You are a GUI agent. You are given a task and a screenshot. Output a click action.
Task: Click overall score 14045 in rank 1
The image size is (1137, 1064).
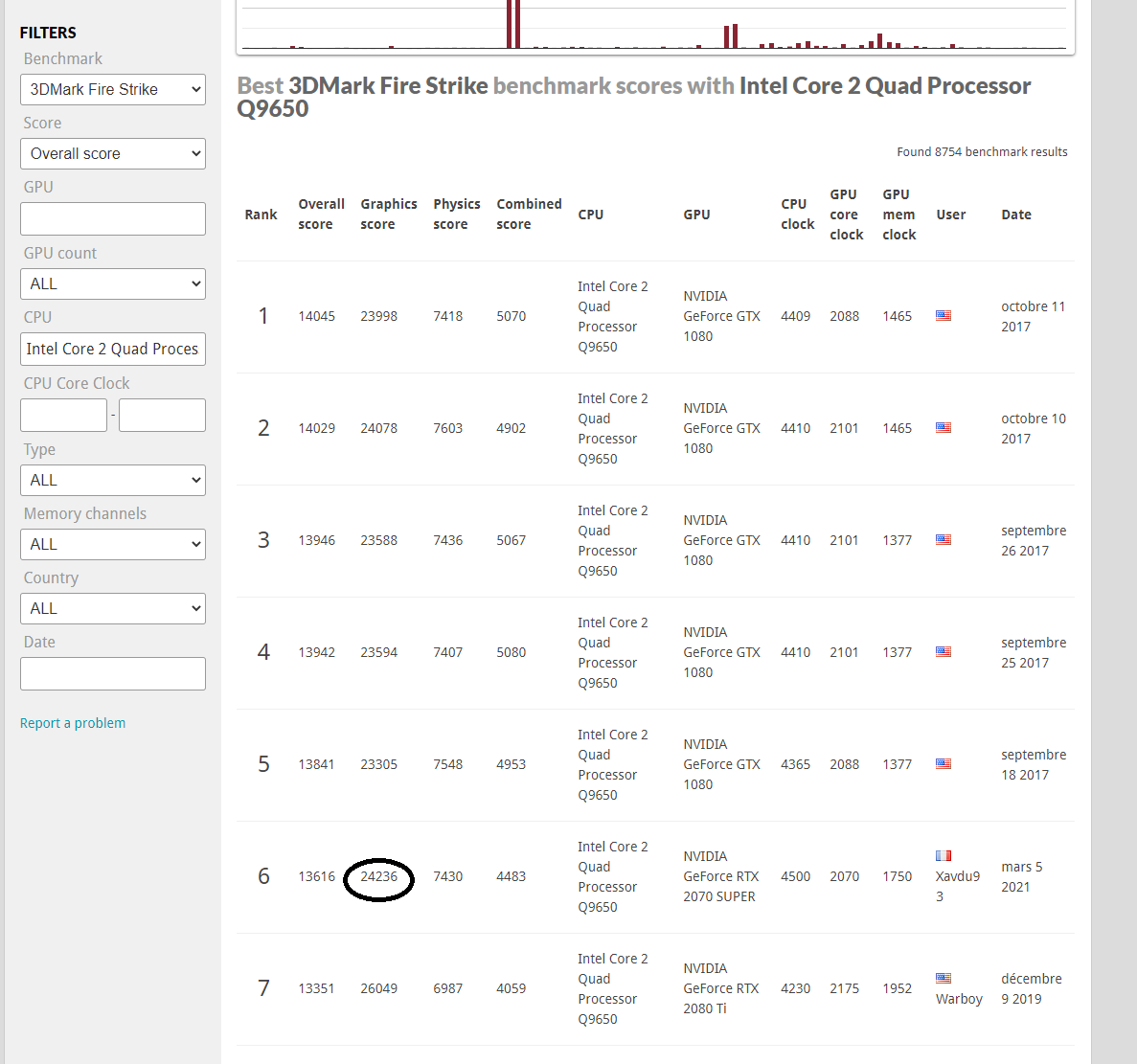coord(317,316)
